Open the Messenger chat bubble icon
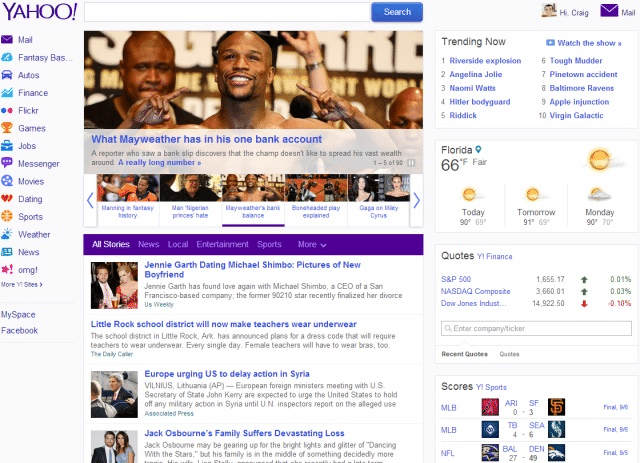The image size is (640, 463). pyautogui.click(x=7, y=163)
